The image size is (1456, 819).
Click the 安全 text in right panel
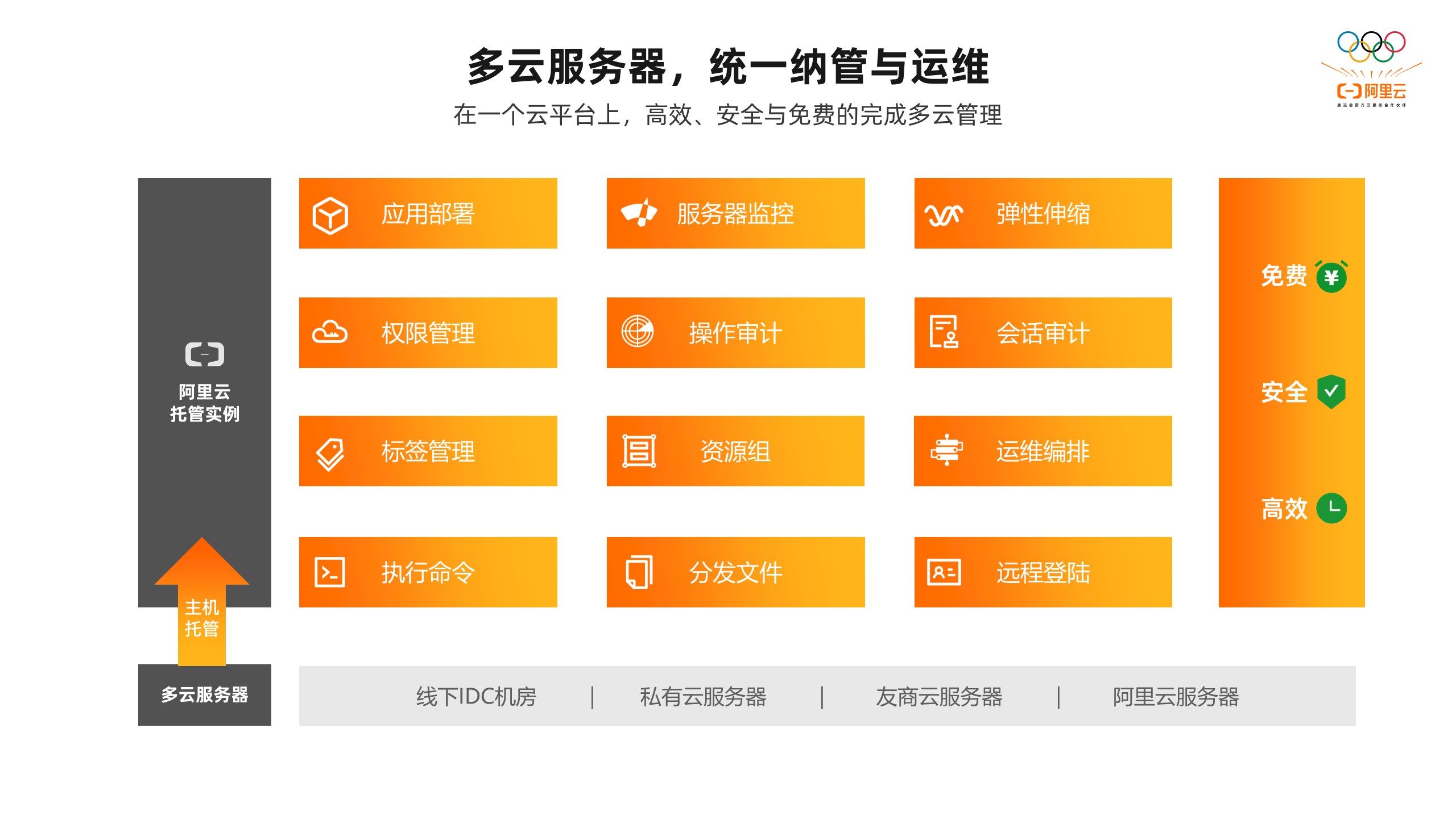click(1284, 392)
